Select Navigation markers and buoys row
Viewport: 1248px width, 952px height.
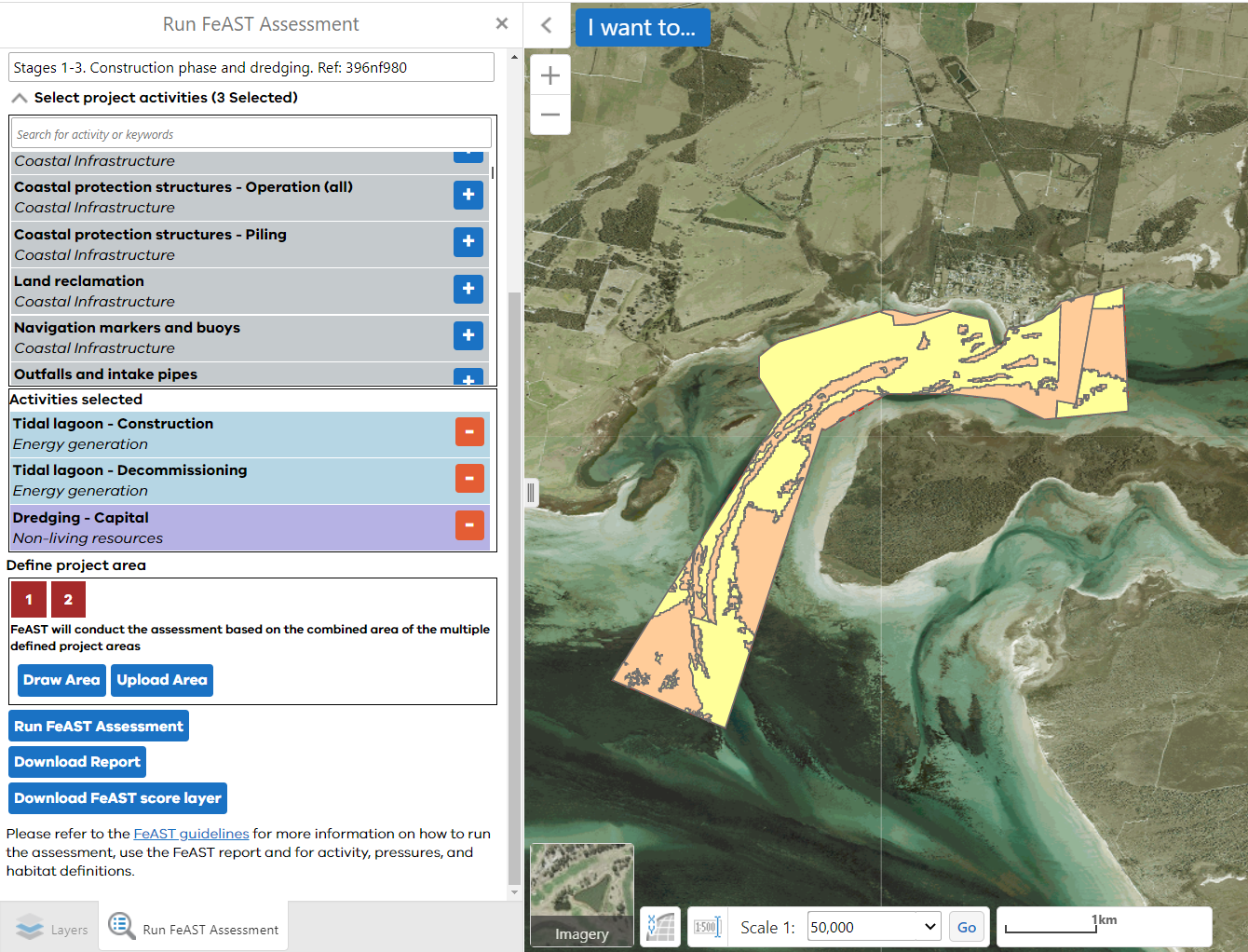[250, 337]
